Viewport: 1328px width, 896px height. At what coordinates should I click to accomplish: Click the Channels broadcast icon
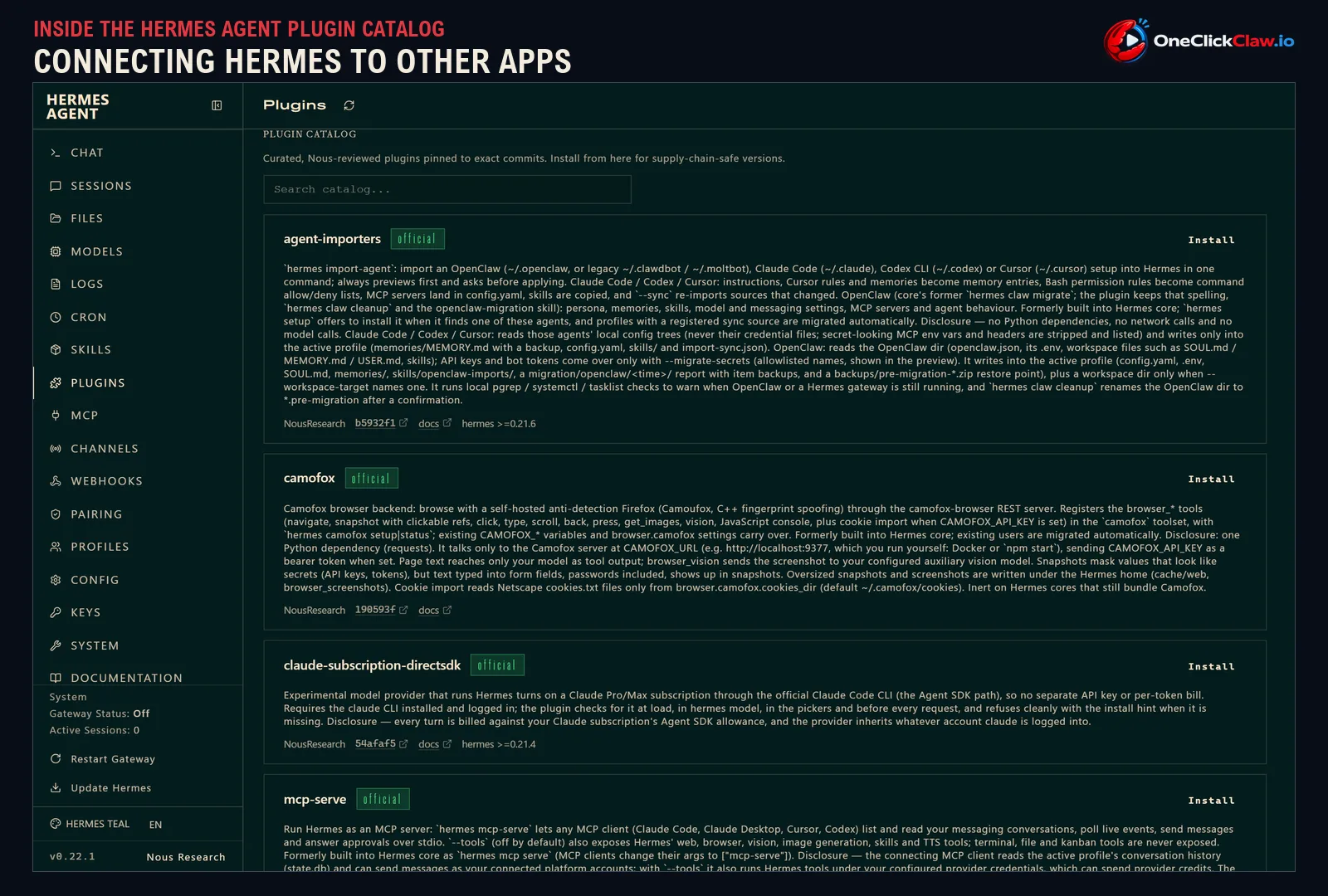[56, 448]
